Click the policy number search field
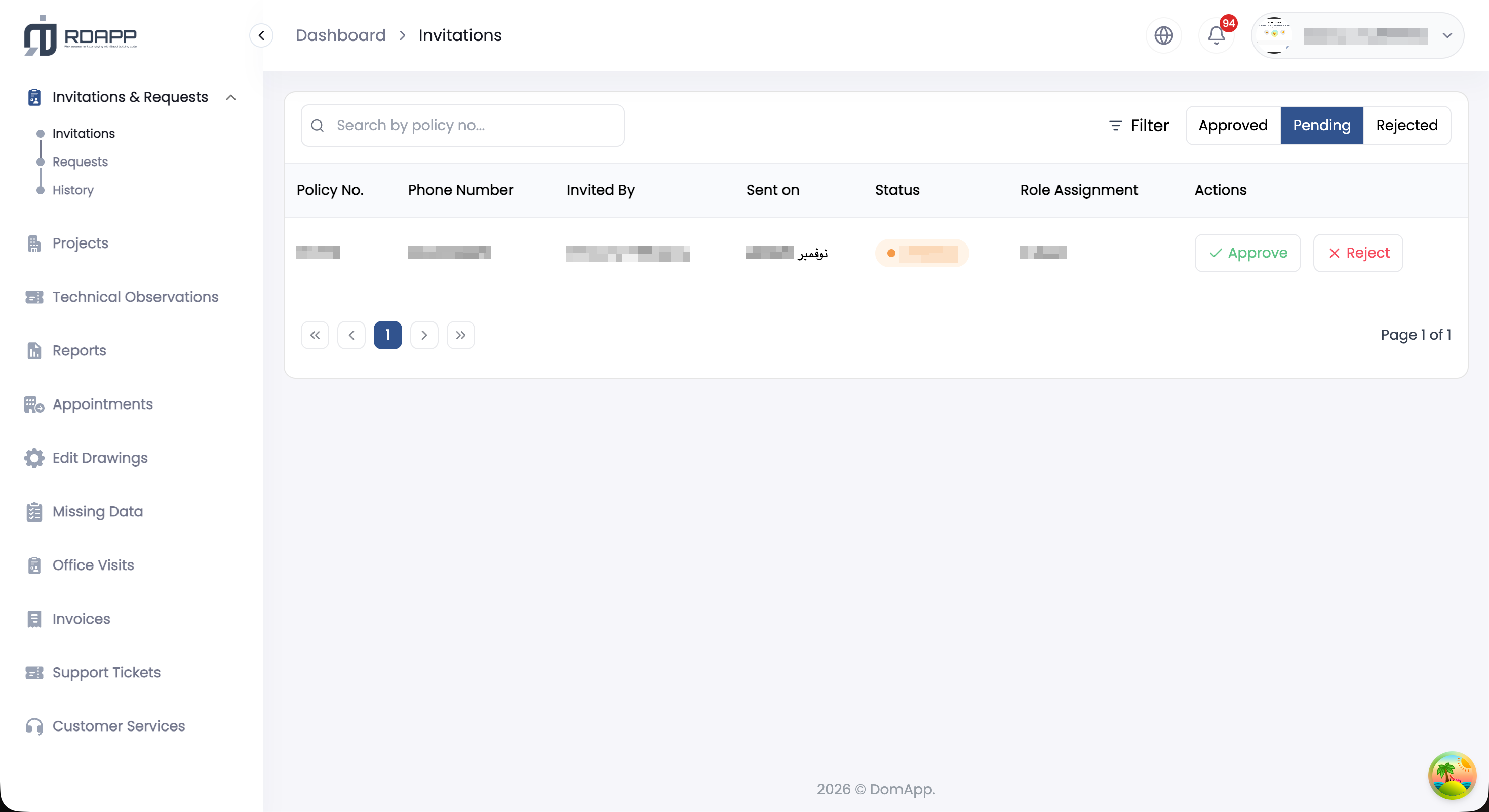This screenshot has height=812, width=1489. click(462, 126)
